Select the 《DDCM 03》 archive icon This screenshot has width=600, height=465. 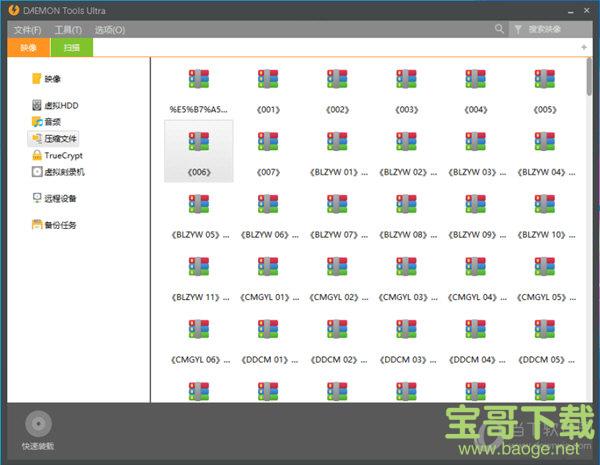(x=406, y=329)
